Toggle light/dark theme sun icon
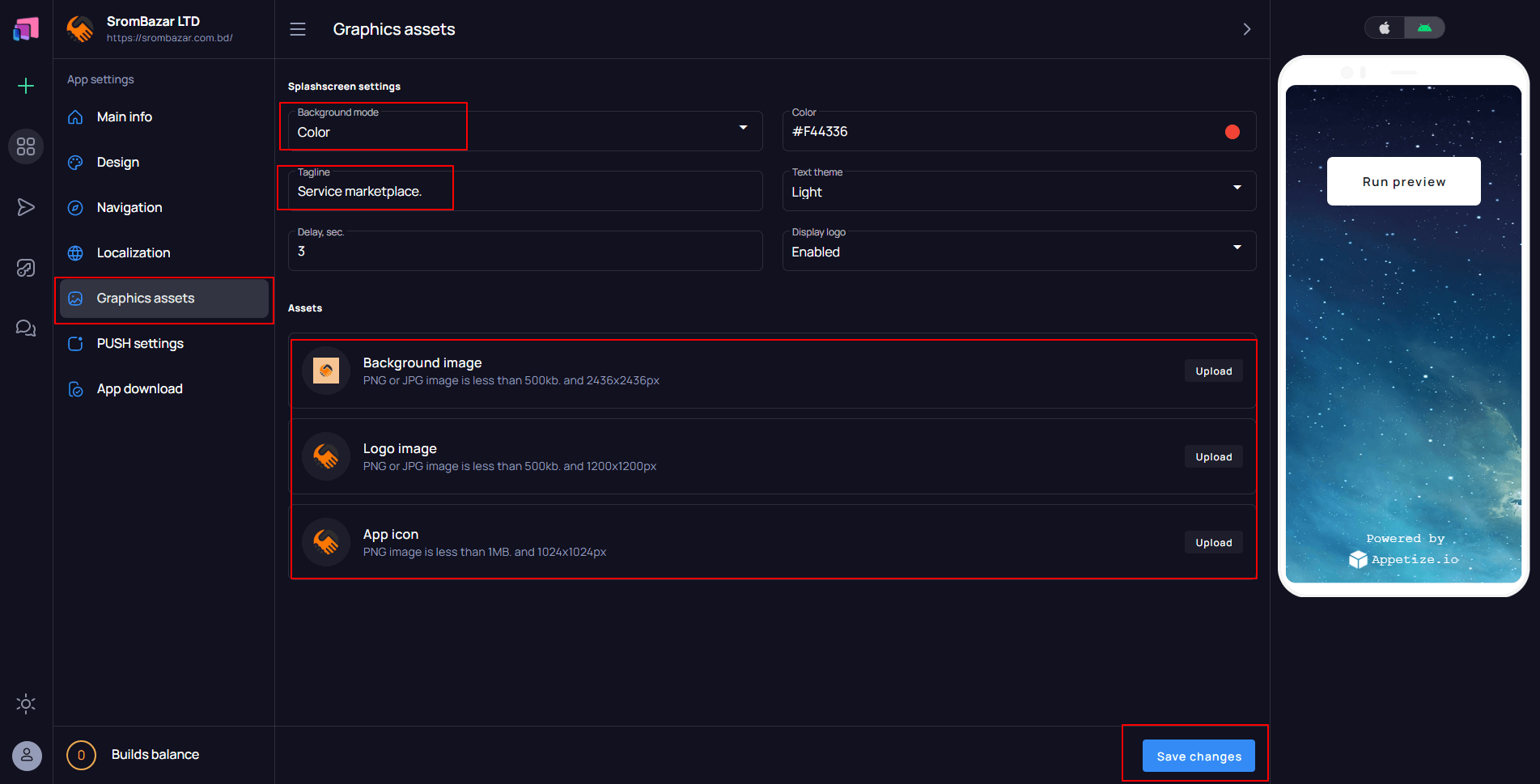 point(26,704)
